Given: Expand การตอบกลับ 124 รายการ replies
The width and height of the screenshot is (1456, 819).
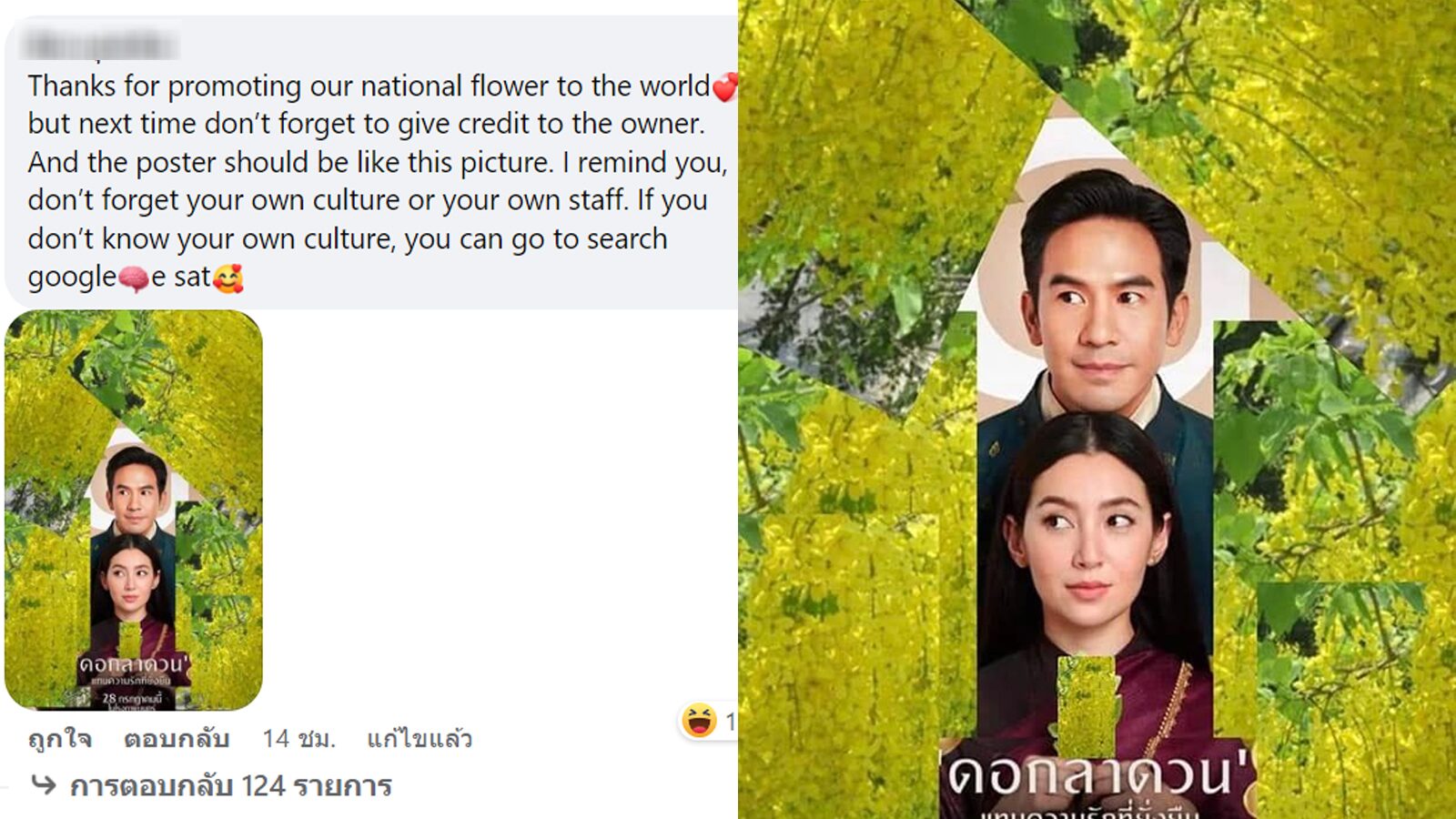Looking at the screenshot, I should tap(230, 785).
